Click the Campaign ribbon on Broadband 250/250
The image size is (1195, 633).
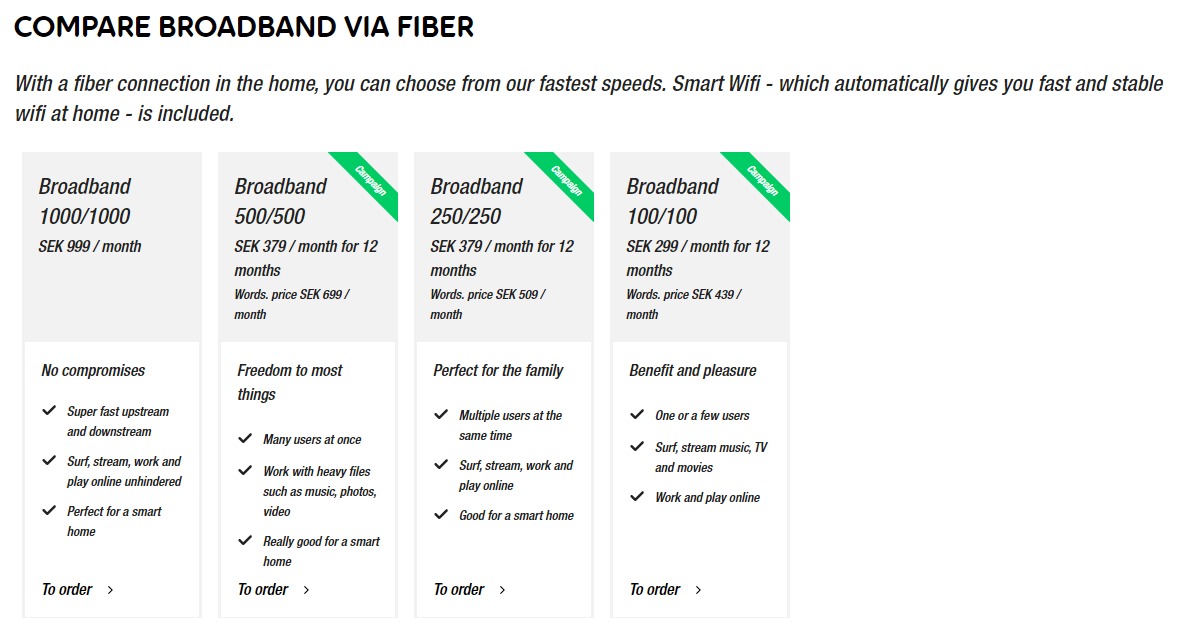[x=566, y=181]
